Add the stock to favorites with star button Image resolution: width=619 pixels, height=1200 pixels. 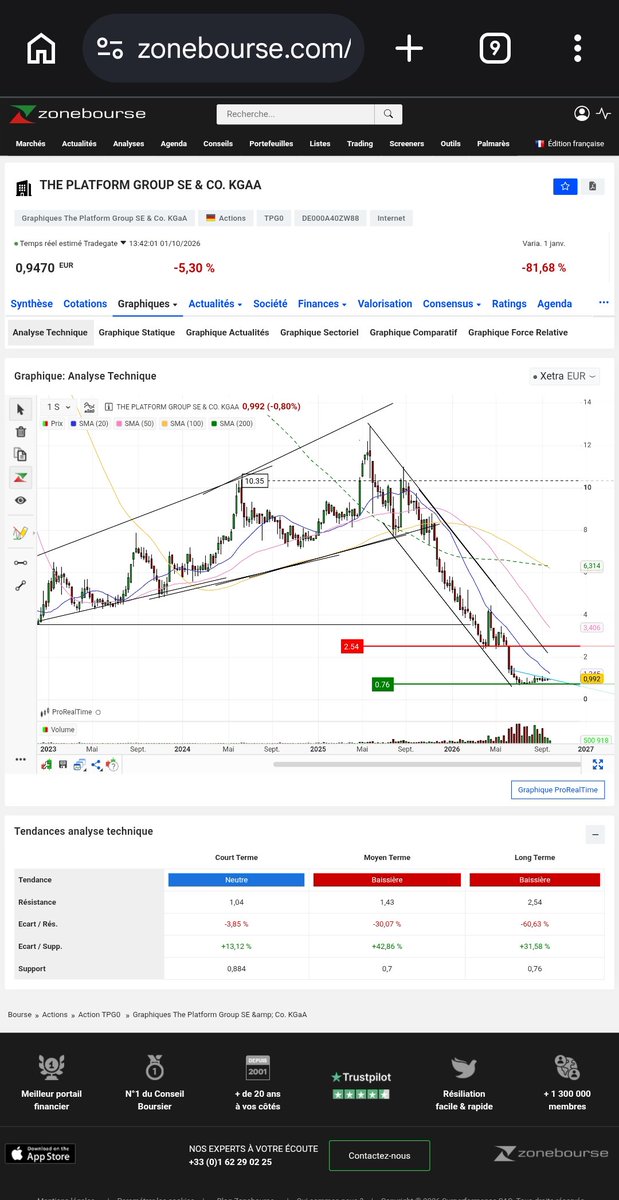(565, 186)
